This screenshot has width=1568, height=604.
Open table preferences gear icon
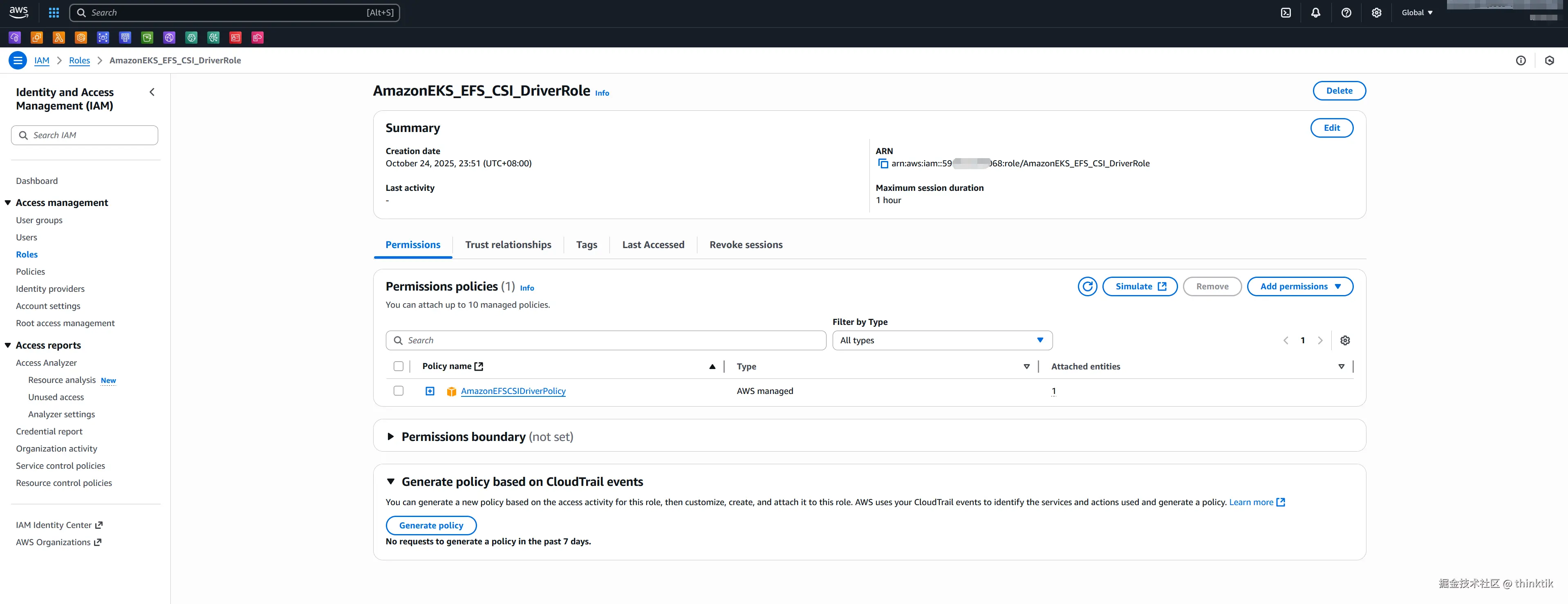point(1344,341)
